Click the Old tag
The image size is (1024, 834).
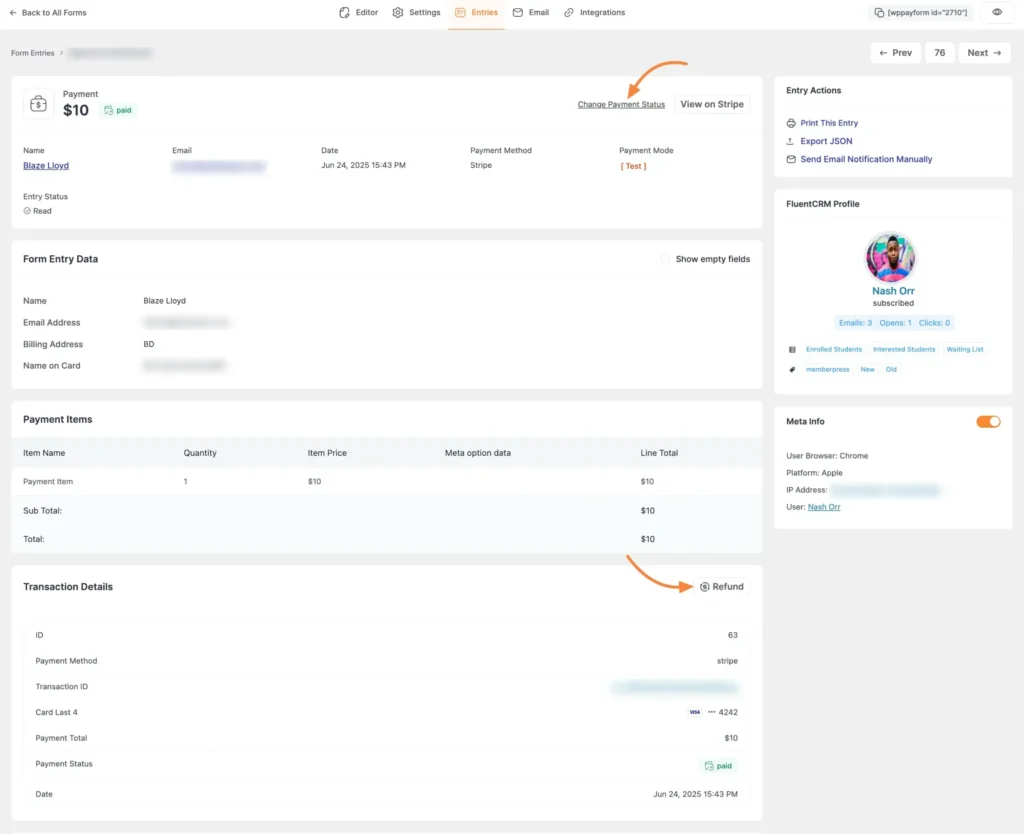click(891, 370)
